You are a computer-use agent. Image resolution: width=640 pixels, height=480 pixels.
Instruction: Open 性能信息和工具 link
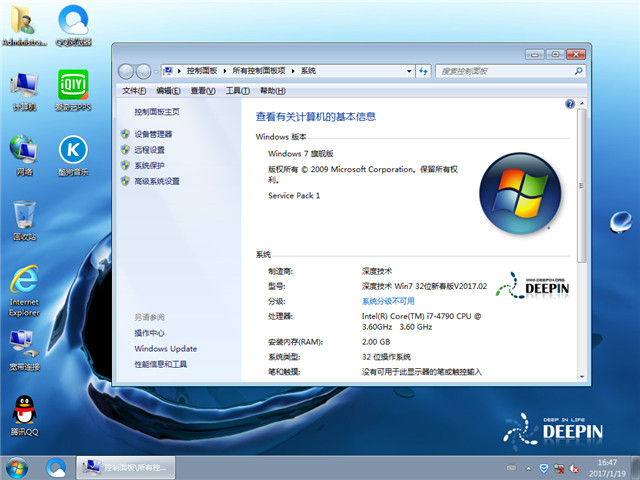pyautogui.click(x=161, y=364)
